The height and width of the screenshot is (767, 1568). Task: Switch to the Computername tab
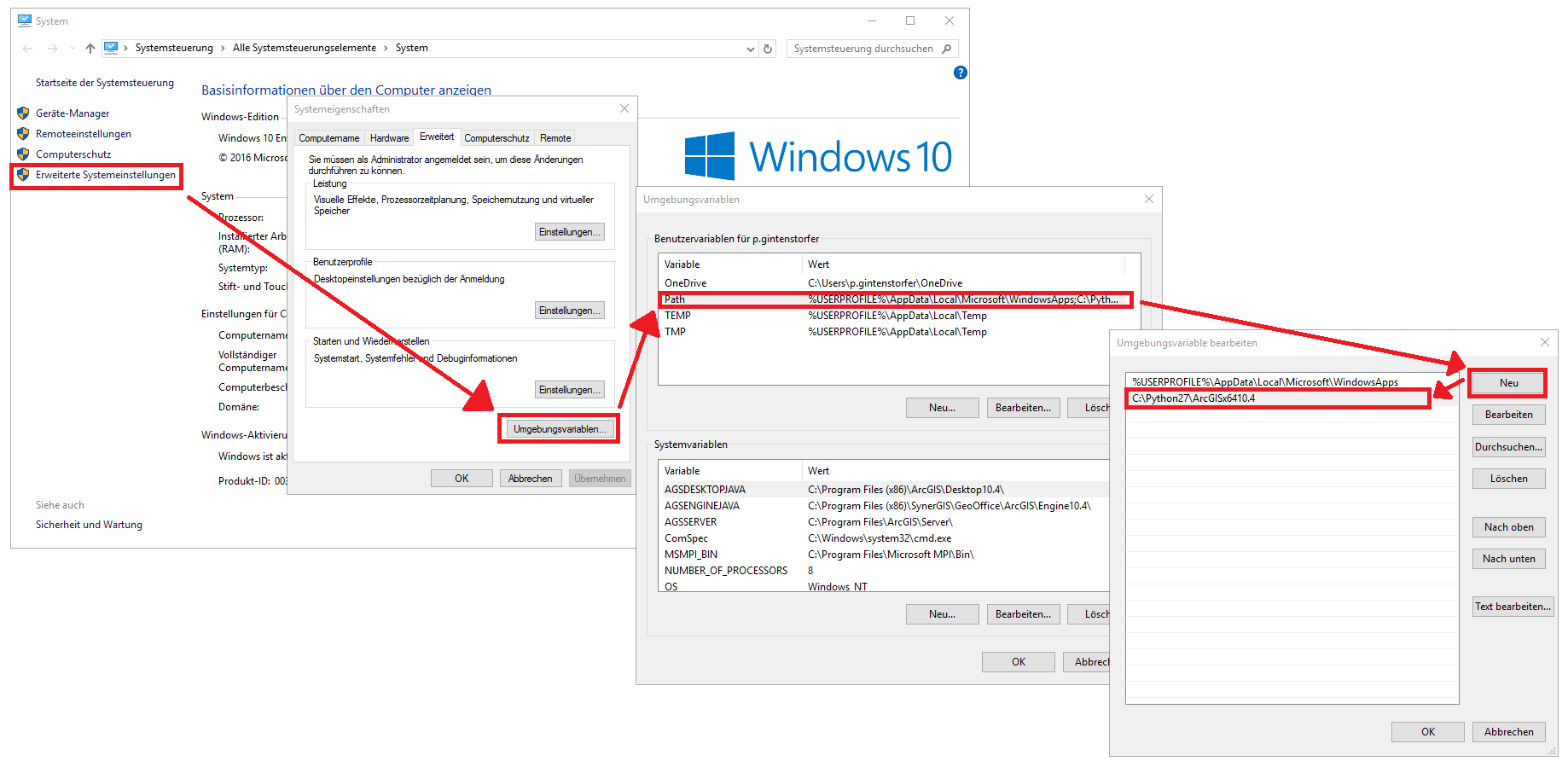(x=329, y=138)
